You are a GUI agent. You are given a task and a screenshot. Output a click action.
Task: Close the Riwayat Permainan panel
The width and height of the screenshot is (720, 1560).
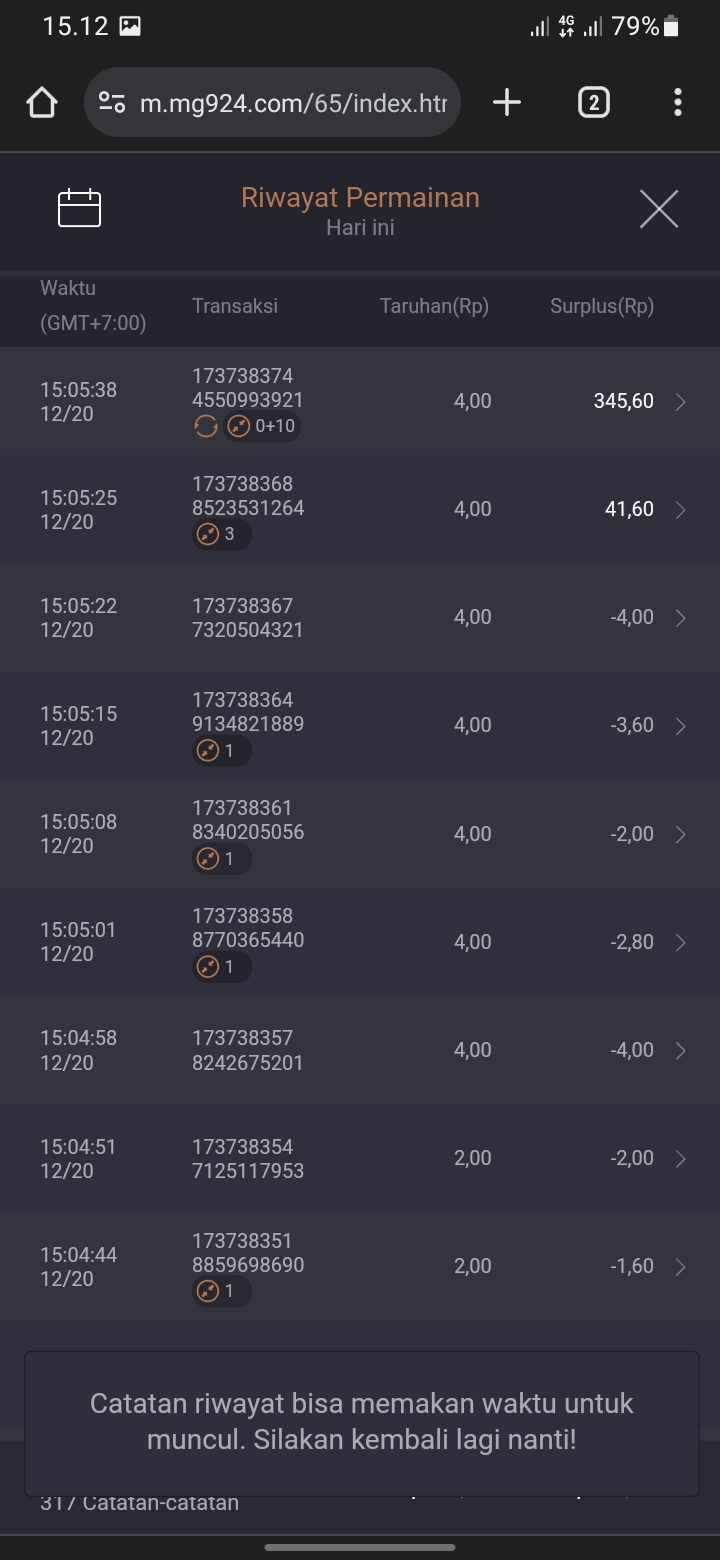click(x=658, y=209)
